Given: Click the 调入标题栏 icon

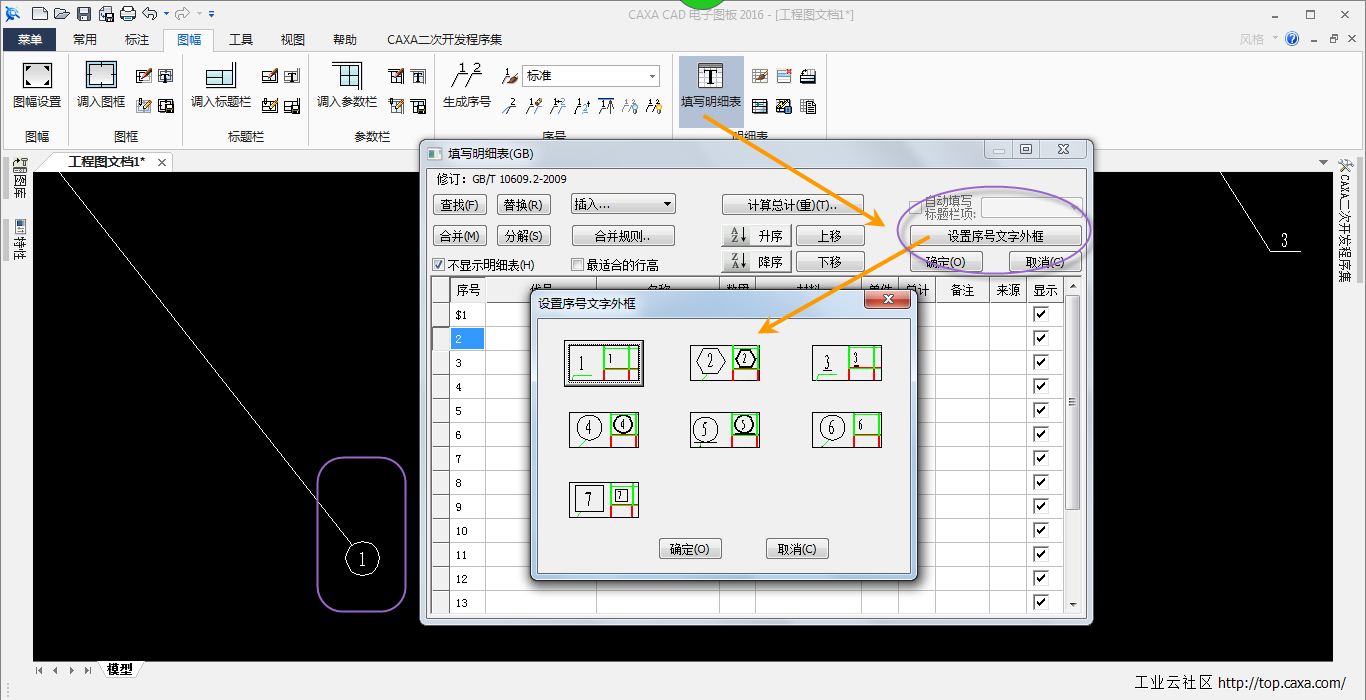Looking at the screenshot, I should tap(220, 76).
